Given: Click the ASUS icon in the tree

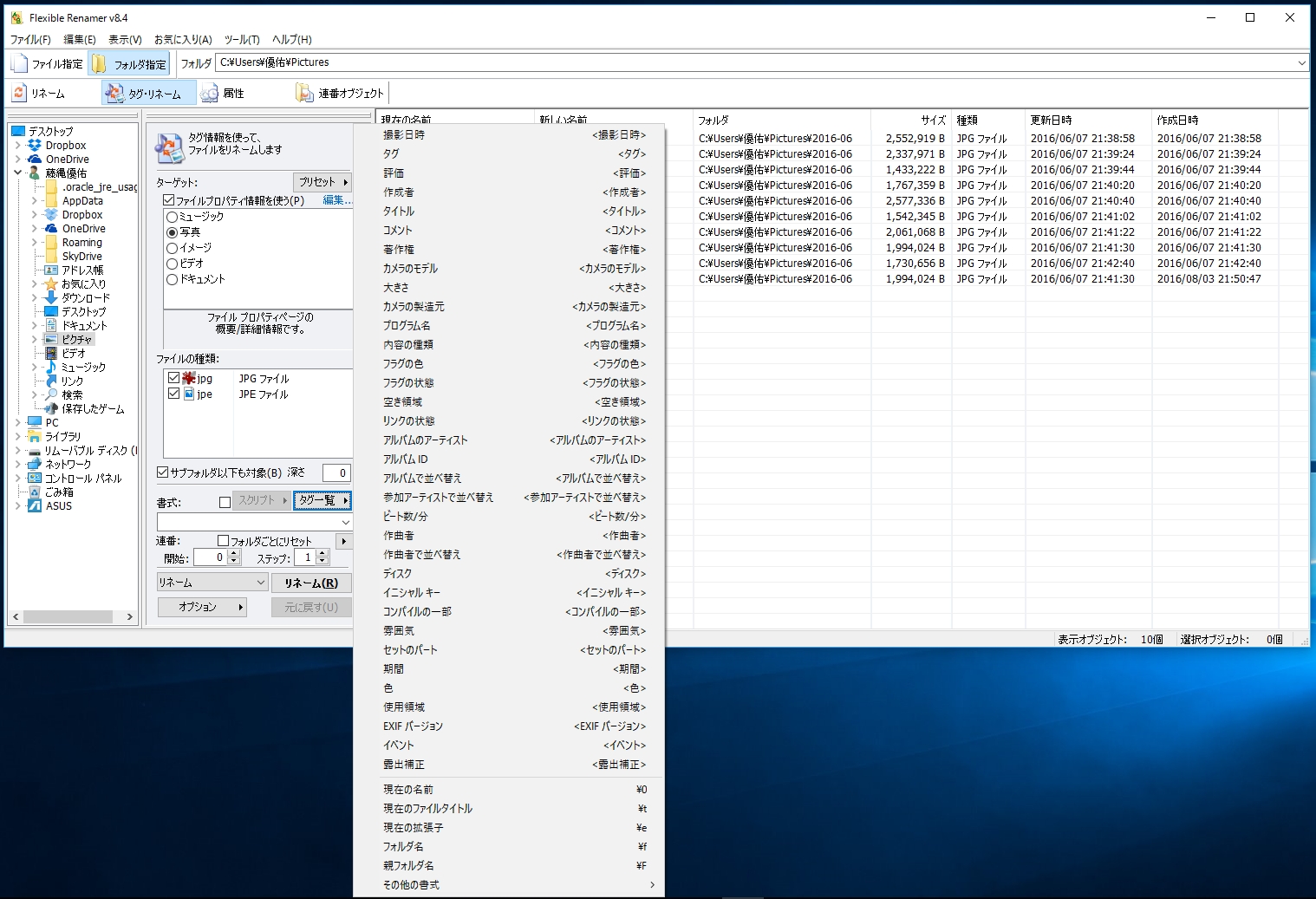Looking at the screenshot, I should tap(35, 506).
